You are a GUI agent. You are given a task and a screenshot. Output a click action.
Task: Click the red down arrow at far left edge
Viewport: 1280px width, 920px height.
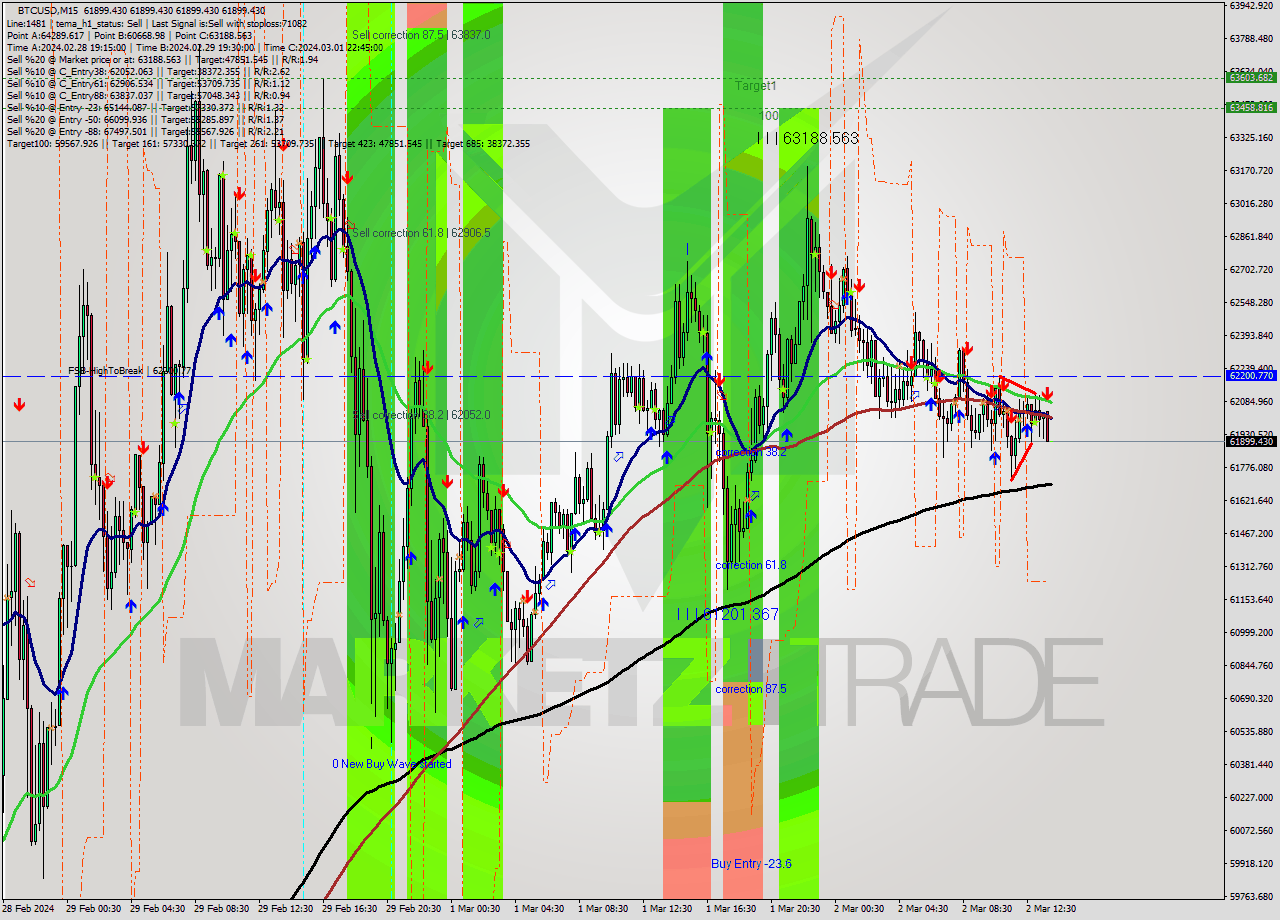(19, 405)
